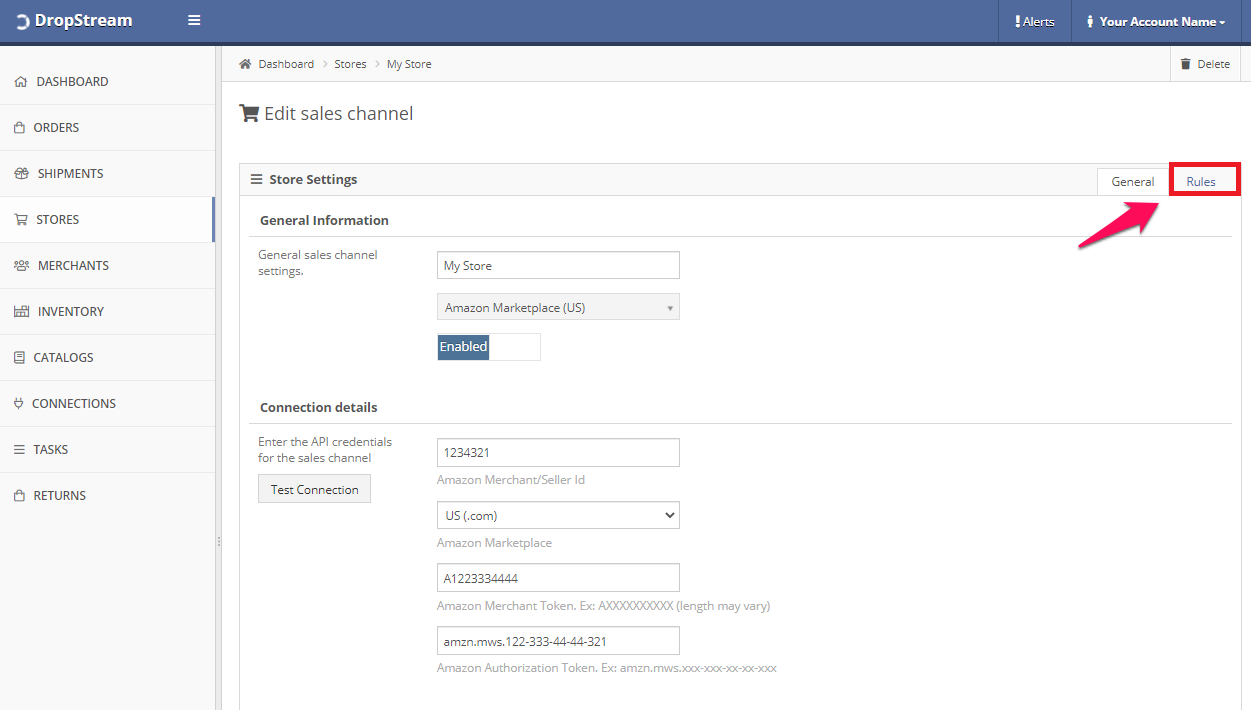Follow the Stores breadcrumb link
The width and height of the screenshot is (1251, 710).
pos(350,64)
